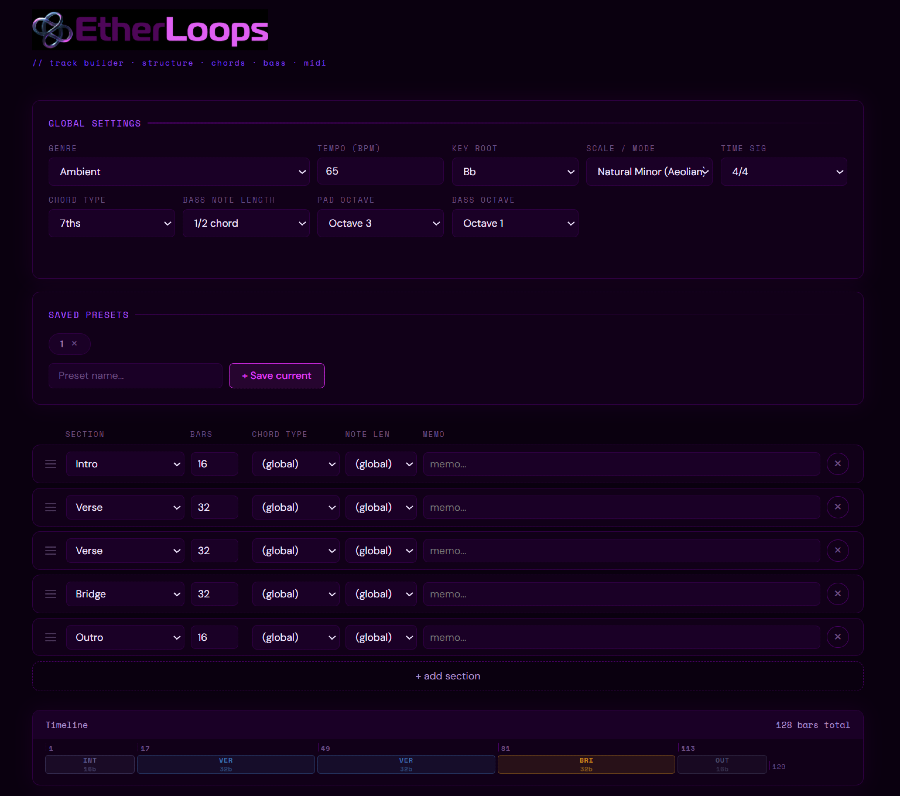The width and height of the screenshot is (900, 796).
Task: Delete the Verse row directly above Bridge
Action: [x=837, y=550]
